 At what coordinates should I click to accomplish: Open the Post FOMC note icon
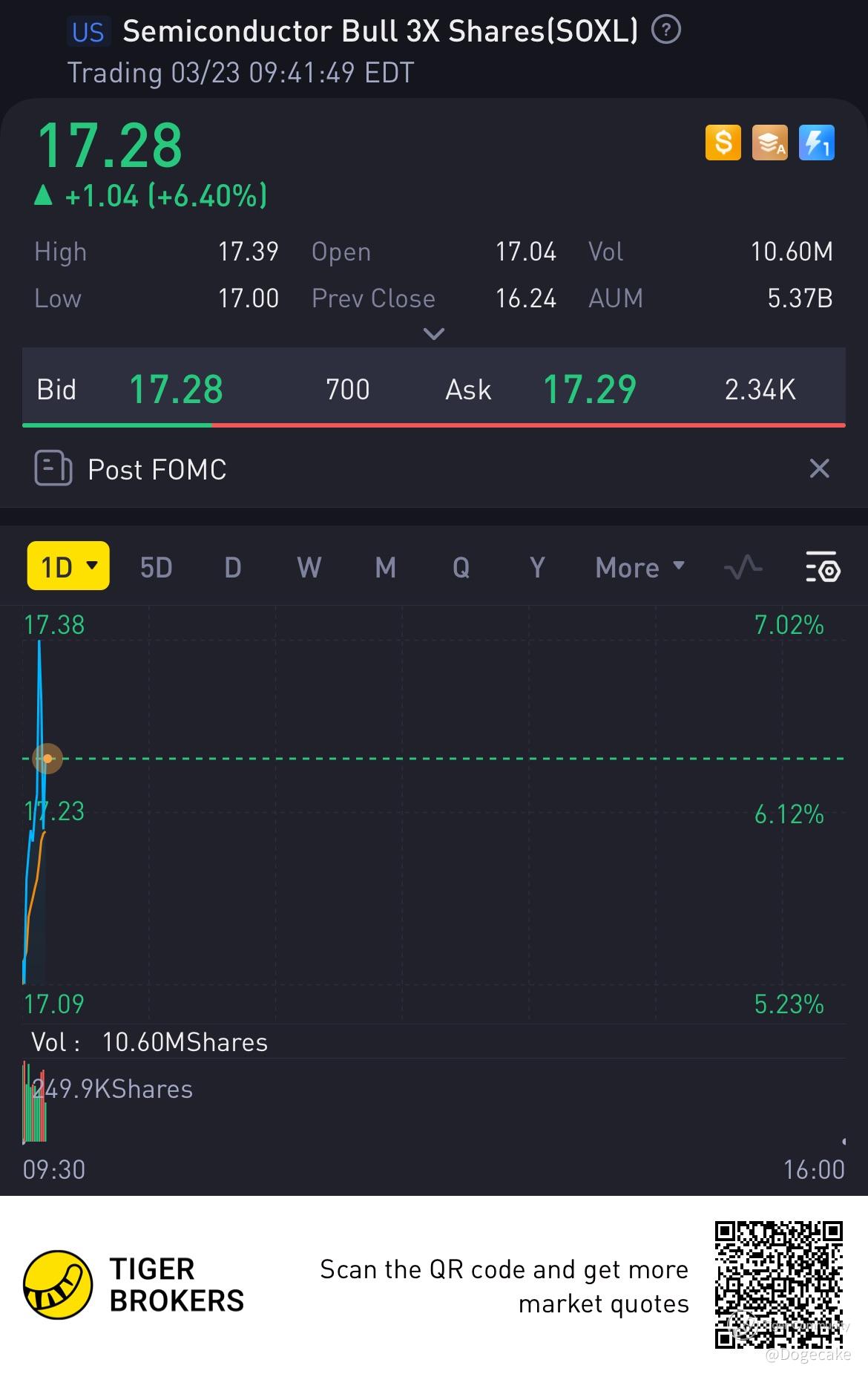click(x=53, y=468)
